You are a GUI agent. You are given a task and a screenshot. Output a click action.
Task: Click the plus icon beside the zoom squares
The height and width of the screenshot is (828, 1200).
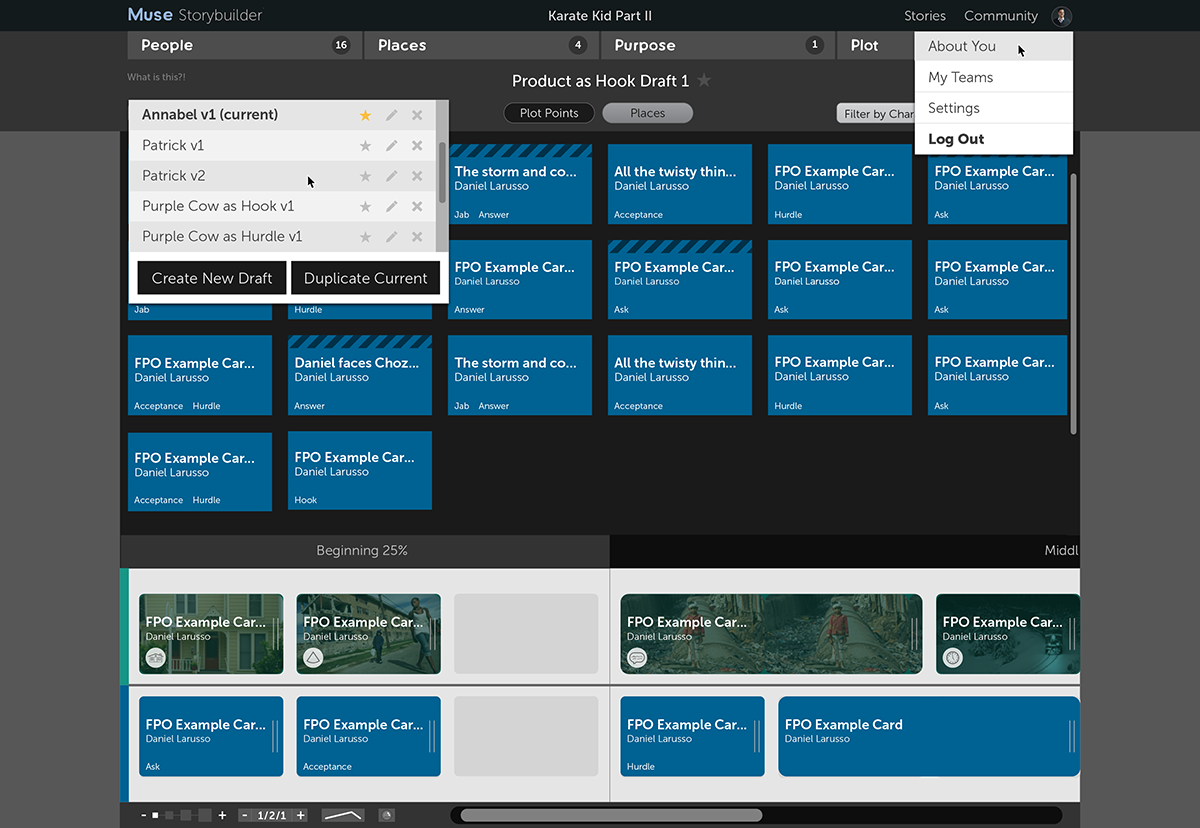coord(222,815)
